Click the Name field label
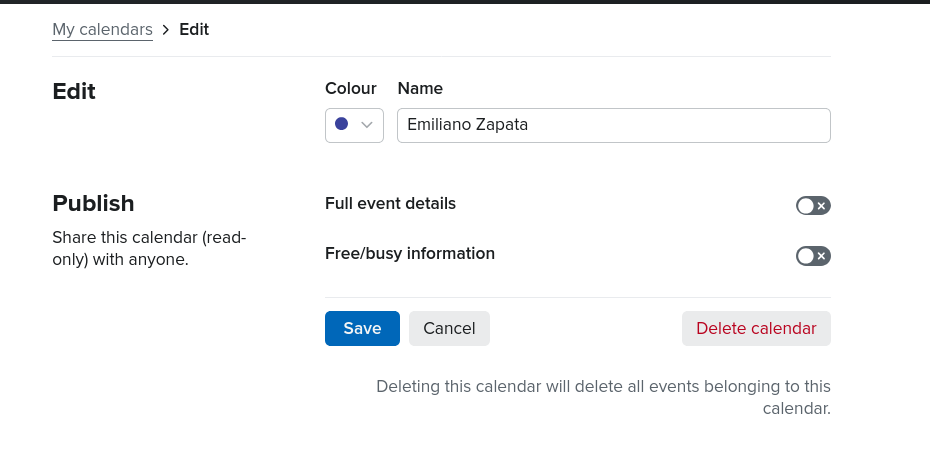Viewport: 930px width, 476px height. [420, 88]
